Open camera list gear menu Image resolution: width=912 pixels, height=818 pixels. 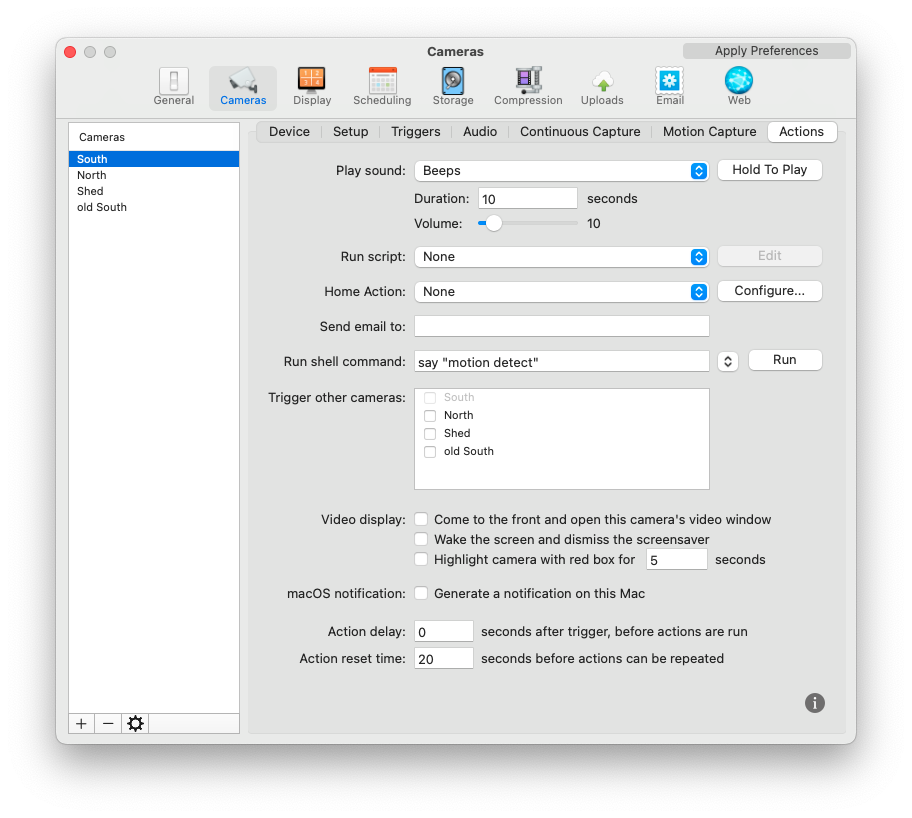pos(136,723)
